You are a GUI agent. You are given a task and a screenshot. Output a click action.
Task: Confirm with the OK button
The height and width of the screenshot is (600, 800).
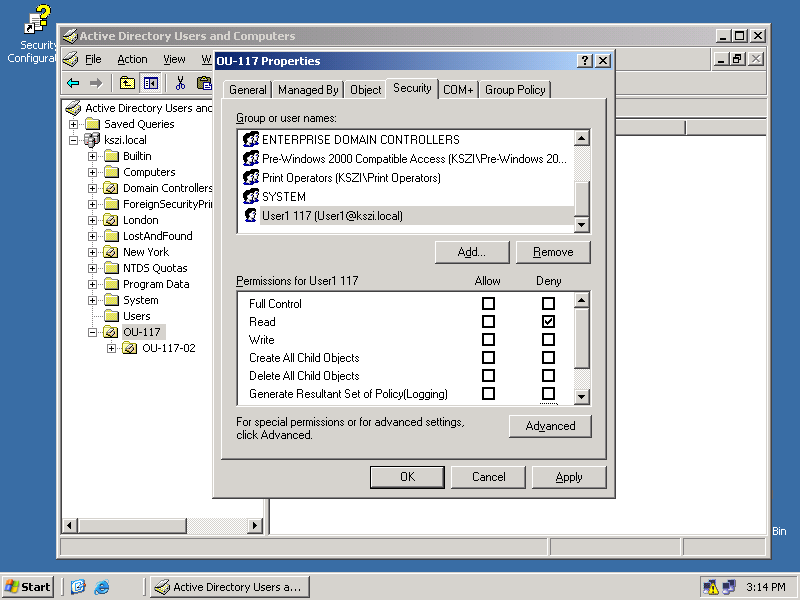click(407, 477)
